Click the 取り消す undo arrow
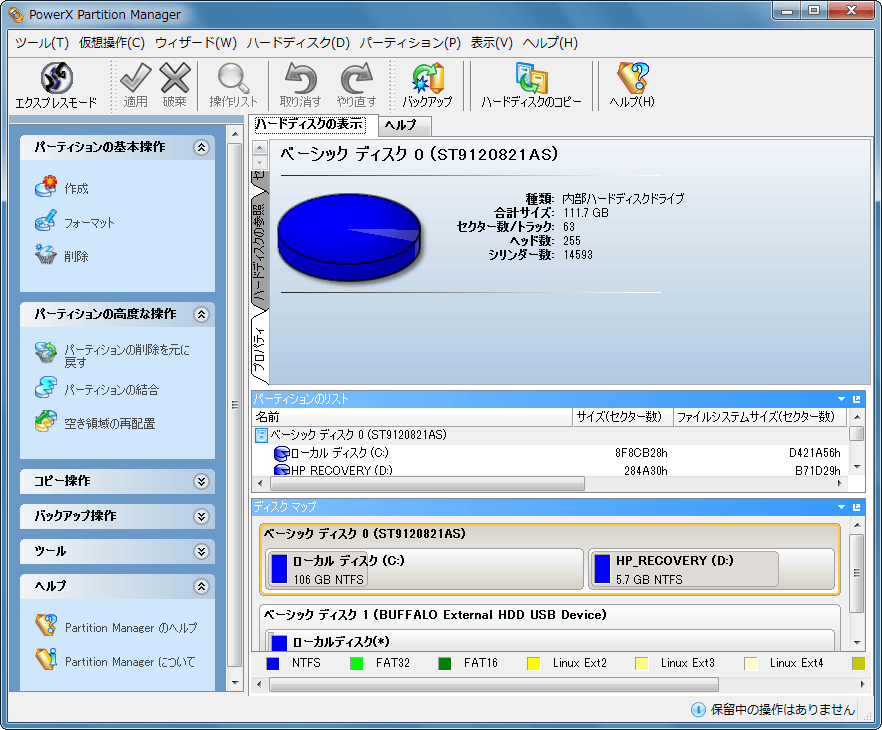Image resolution: width=882 pixels, height=730 pixels. coord(300,78)
